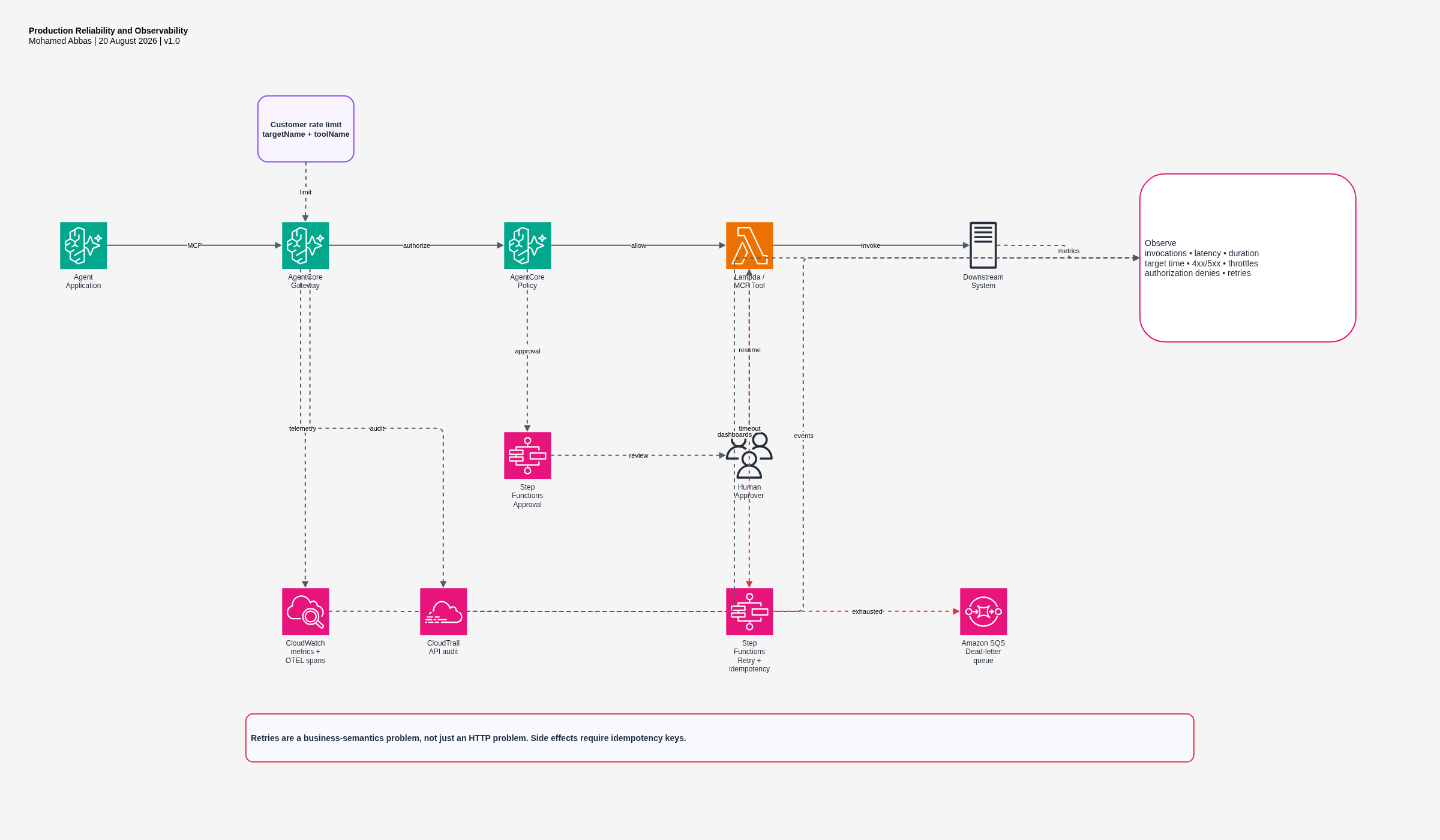1440x840 pixels.
Task: Click the 'CloudTrail API audit' caption
Action: 443,647
